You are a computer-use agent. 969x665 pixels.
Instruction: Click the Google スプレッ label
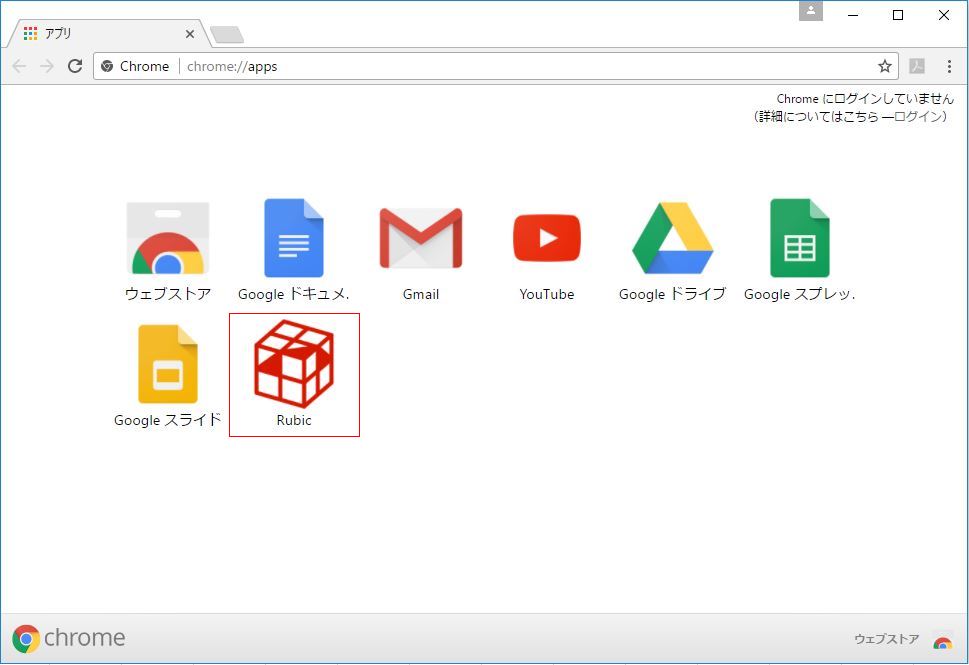(x=800, y=294)
